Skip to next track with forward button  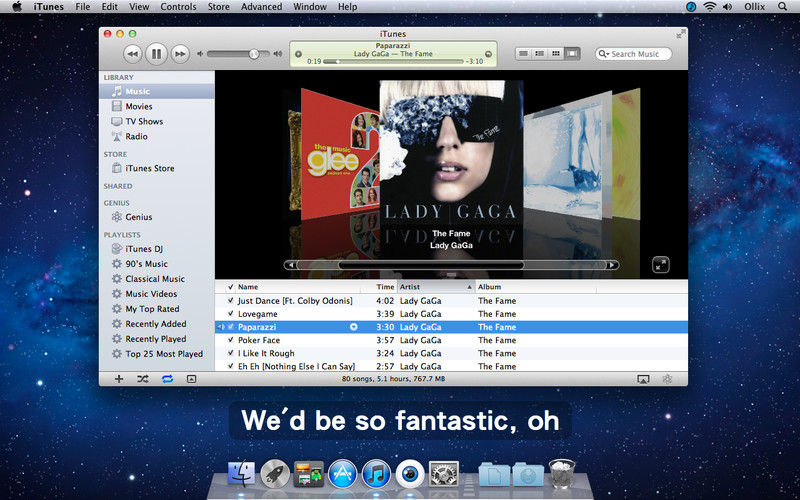[180, 54]
